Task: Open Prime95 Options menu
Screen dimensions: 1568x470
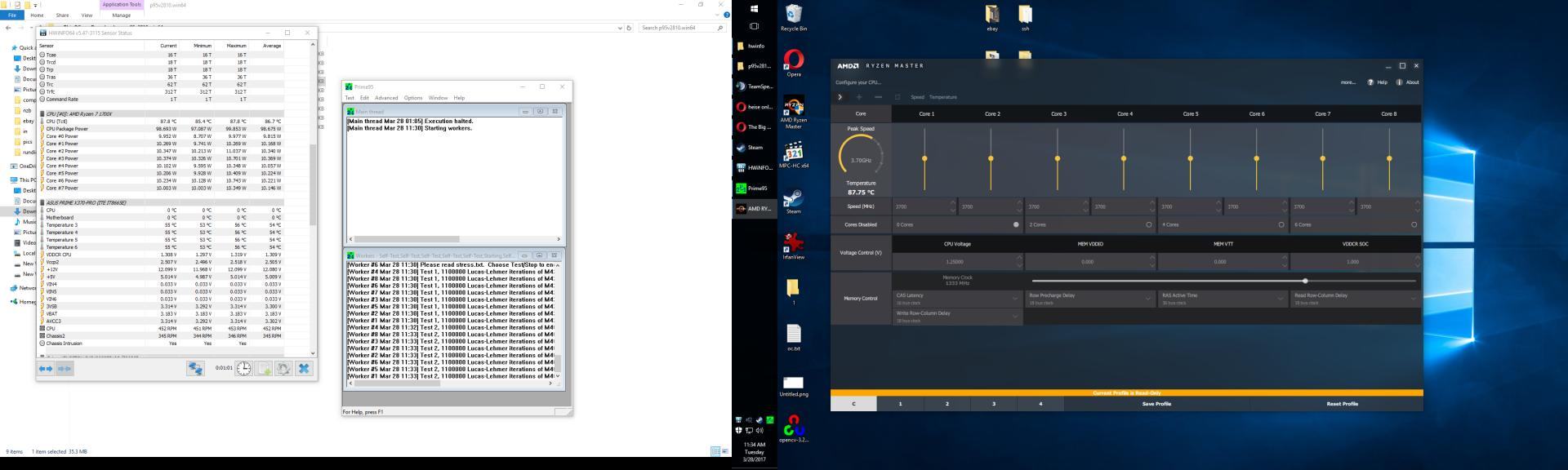Action: coord(413,98)
